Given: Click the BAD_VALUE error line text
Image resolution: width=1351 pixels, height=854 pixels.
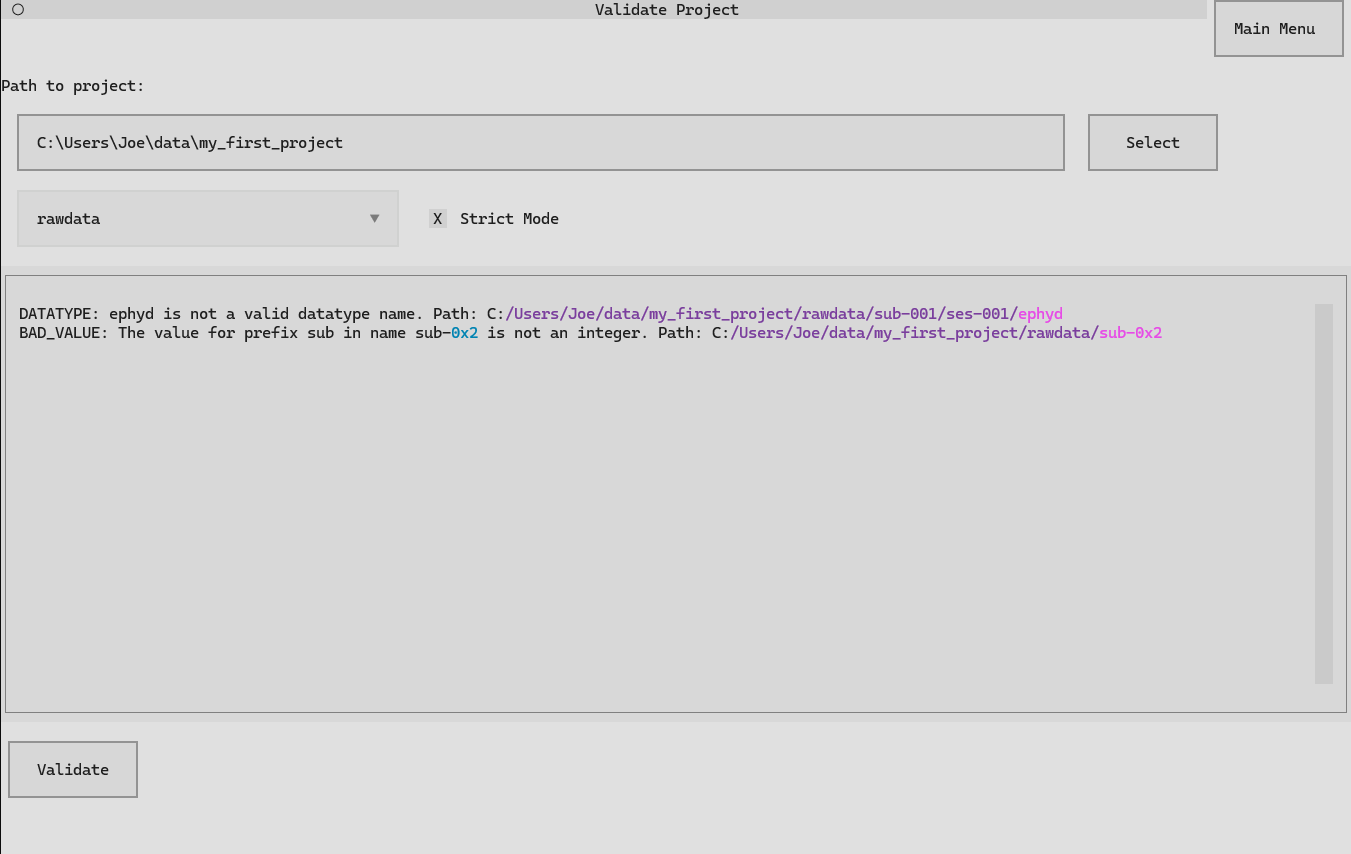Looking at the screenshot, I should pyautogui.click(x=590, y=333).
